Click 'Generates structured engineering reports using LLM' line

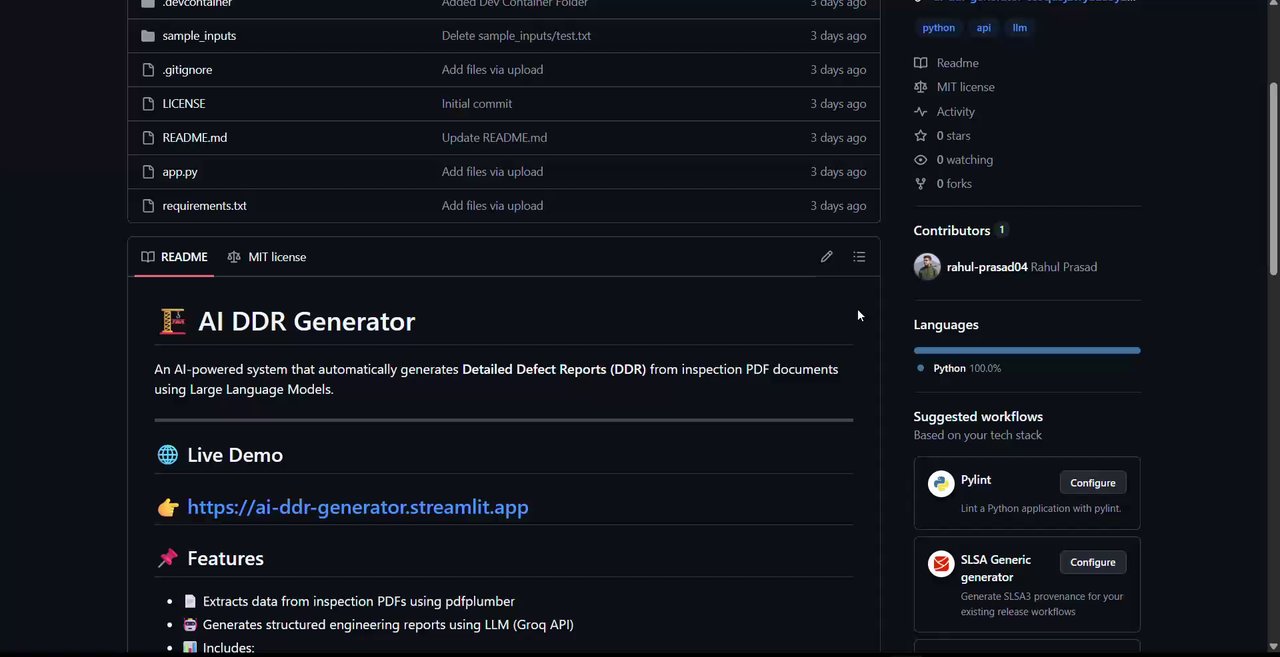(388, 624)
